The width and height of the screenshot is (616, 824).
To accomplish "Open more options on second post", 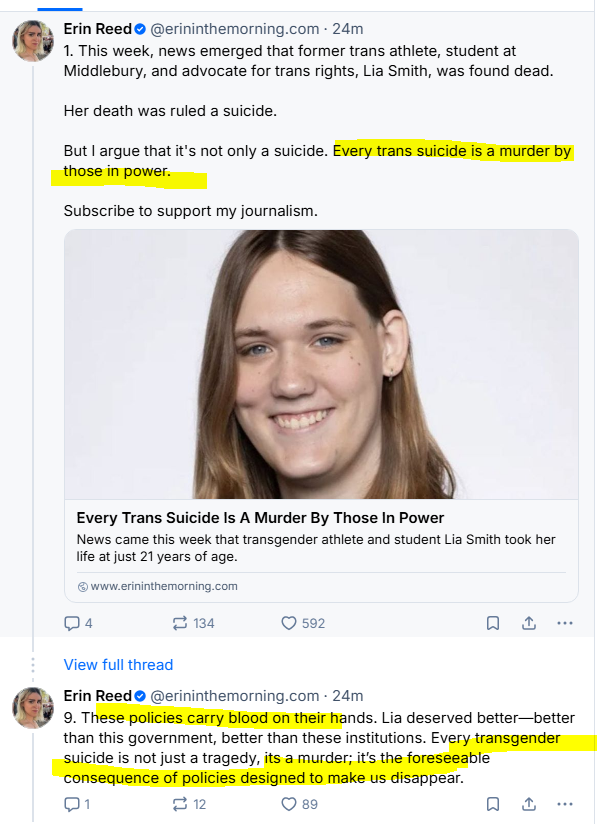I will point(564,803).
